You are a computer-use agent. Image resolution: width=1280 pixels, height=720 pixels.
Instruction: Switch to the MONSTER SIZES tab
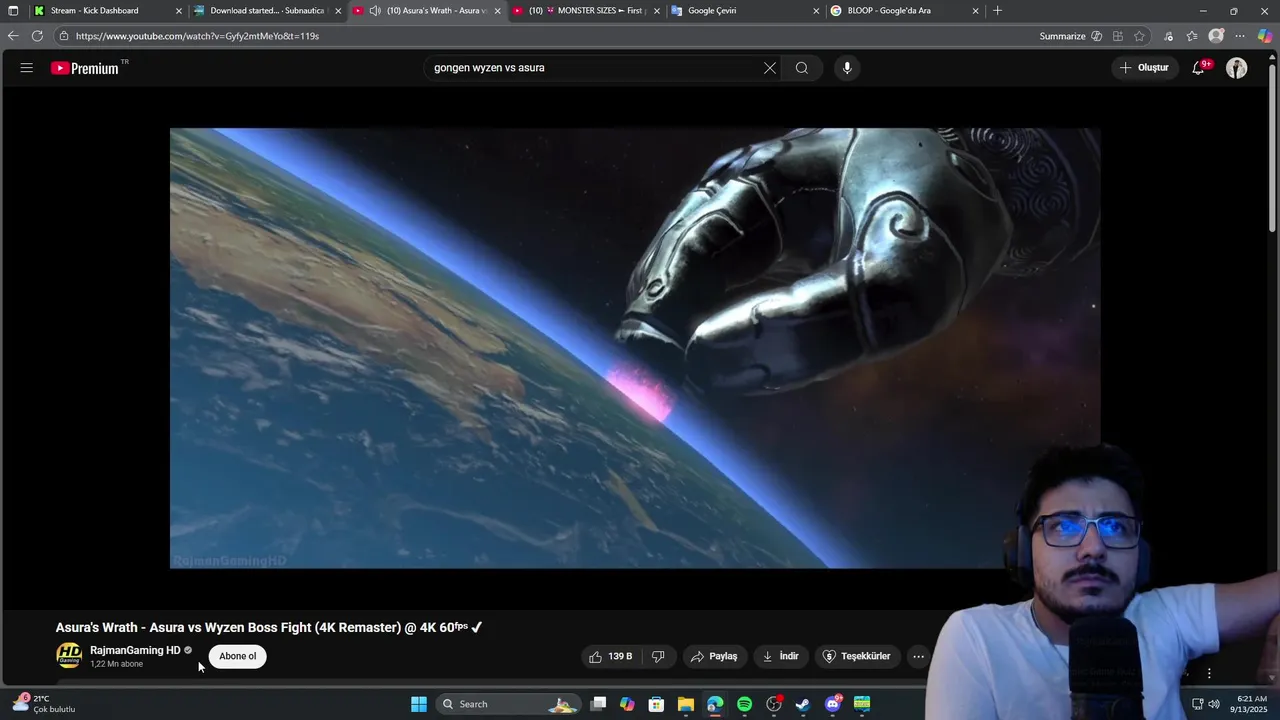point(585,11)
